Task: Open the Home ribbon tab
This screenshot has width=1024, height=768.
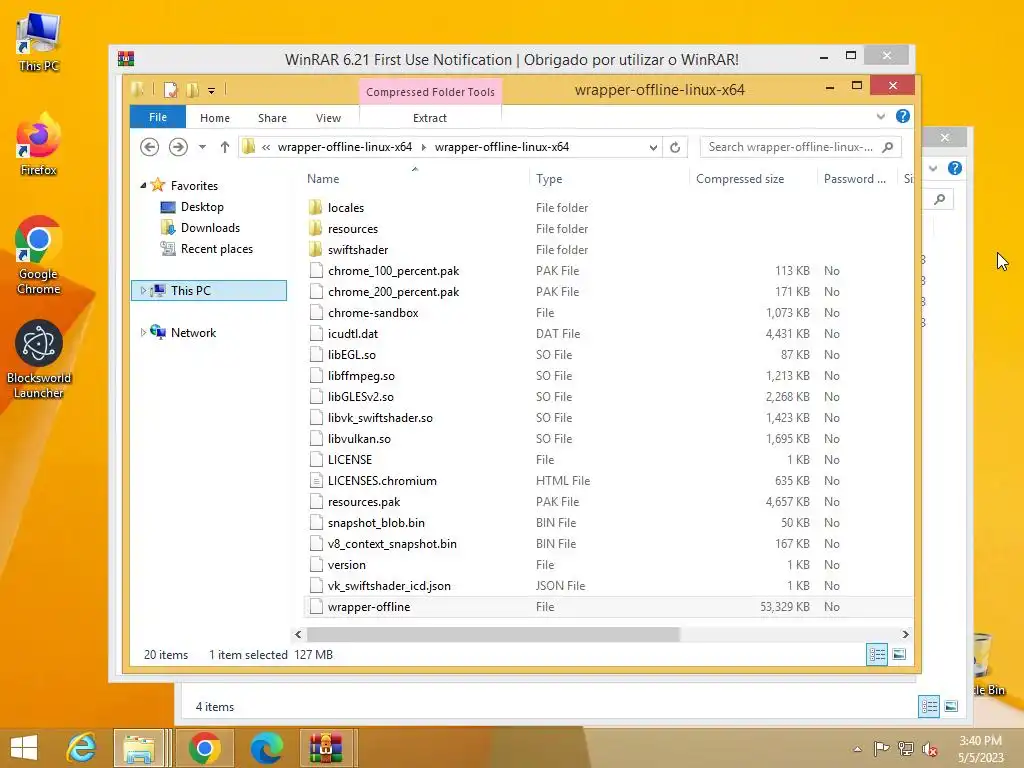Action: pyautogui.click(x=215, y=118)
